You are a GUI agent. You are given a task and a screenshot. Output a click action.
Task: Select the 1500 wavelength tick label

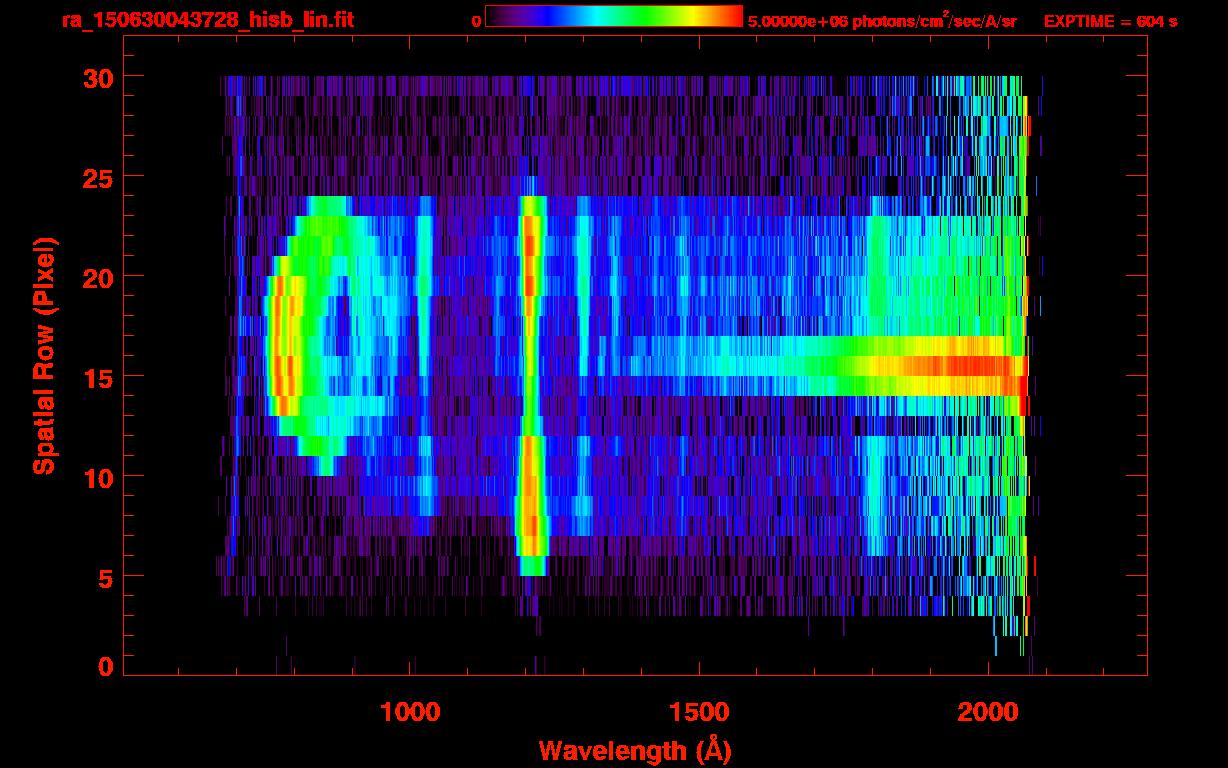tap(699, 712)
